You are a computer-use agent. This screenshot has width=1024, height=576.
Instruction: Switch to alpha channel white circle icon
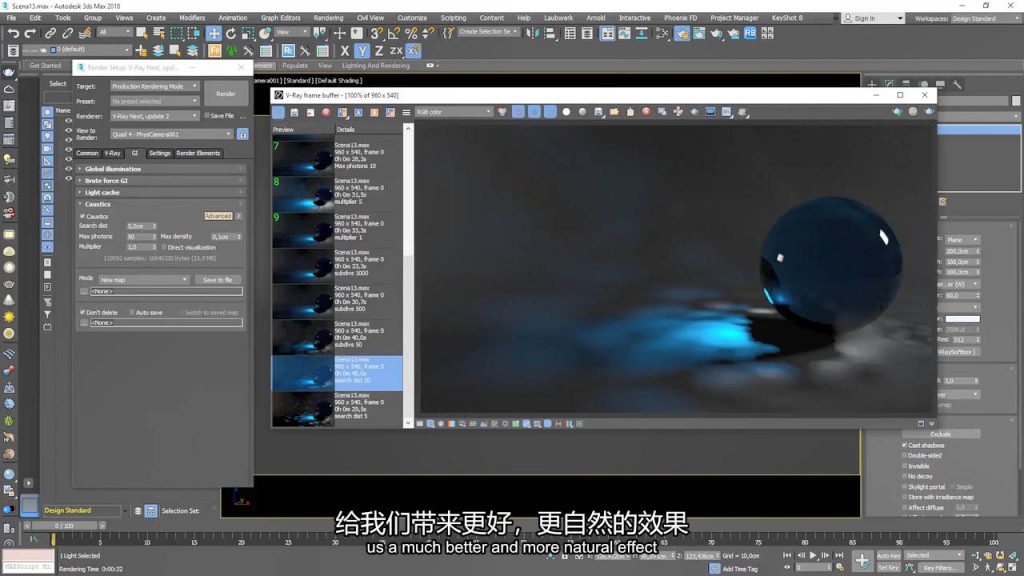coord(566,112)
